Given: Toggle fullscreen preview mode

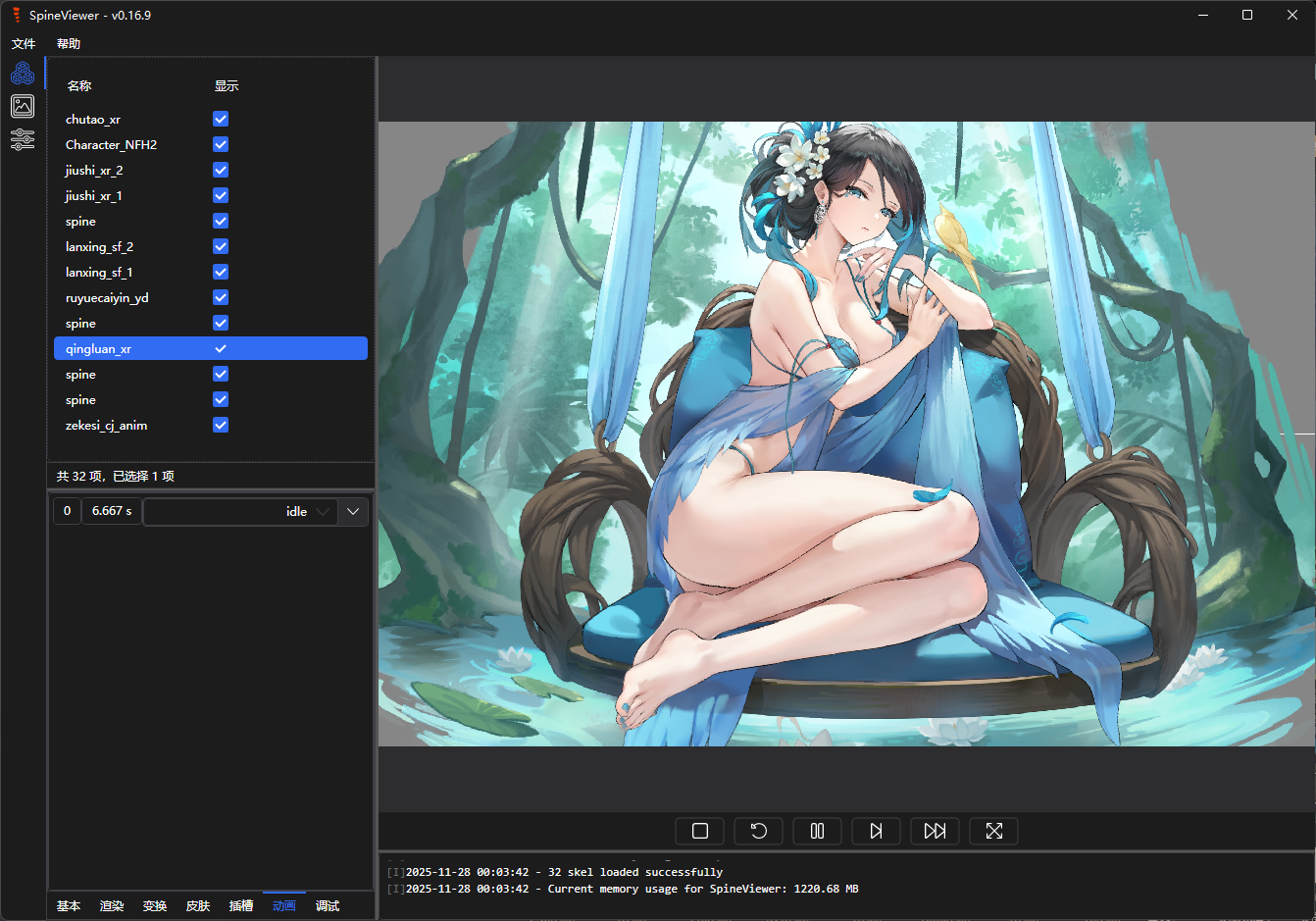Looking at the screenshot, I should pos(994,831).
